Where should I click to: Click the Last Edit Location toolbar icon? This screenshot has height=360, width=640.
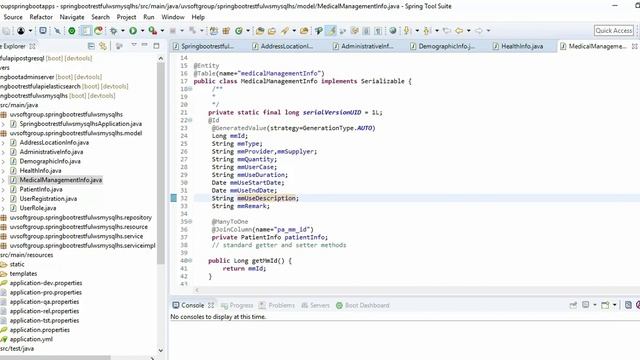tap(447, 31)
